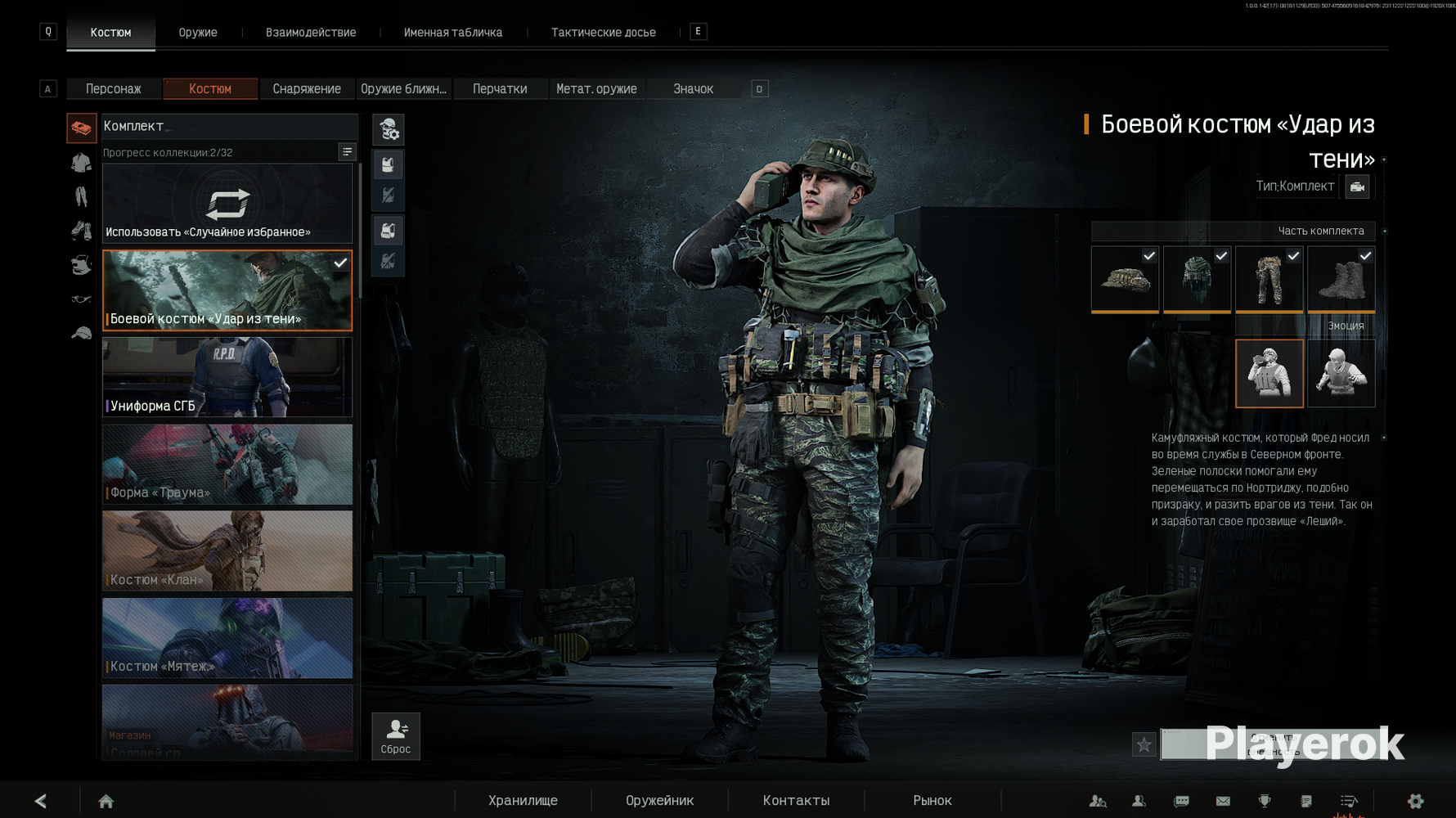Select the glasses category icon

81,299
